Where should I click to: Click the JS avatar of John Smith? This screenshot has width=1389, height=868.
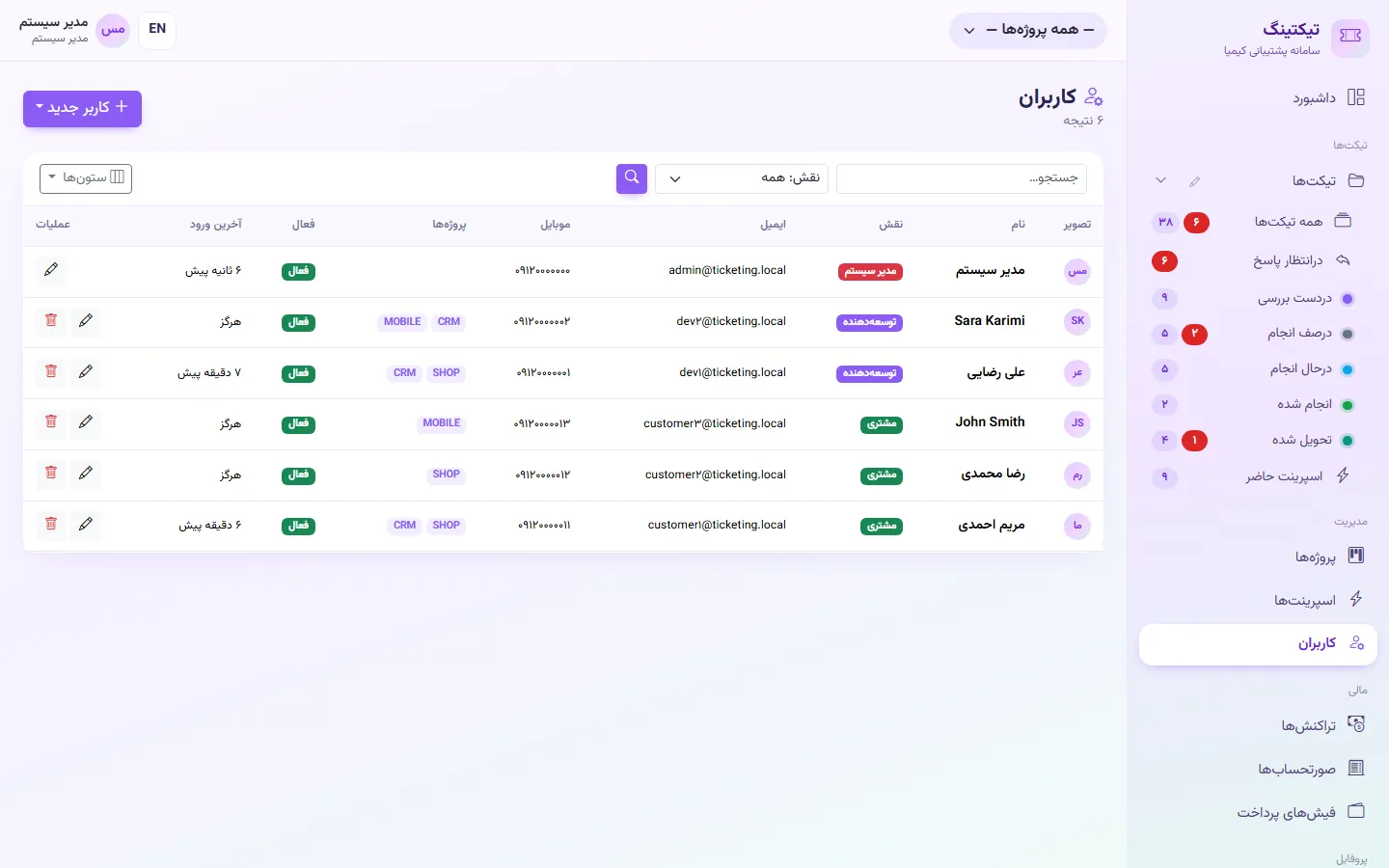pyautogui.click(x=1077, y=422)
